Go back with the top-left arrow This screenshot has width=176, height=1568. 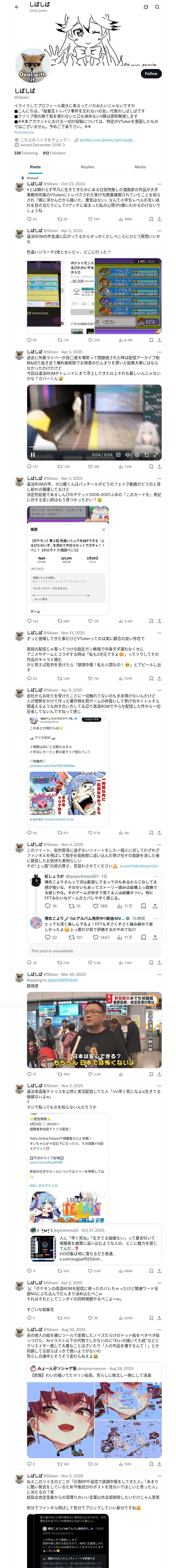[17, 7]
